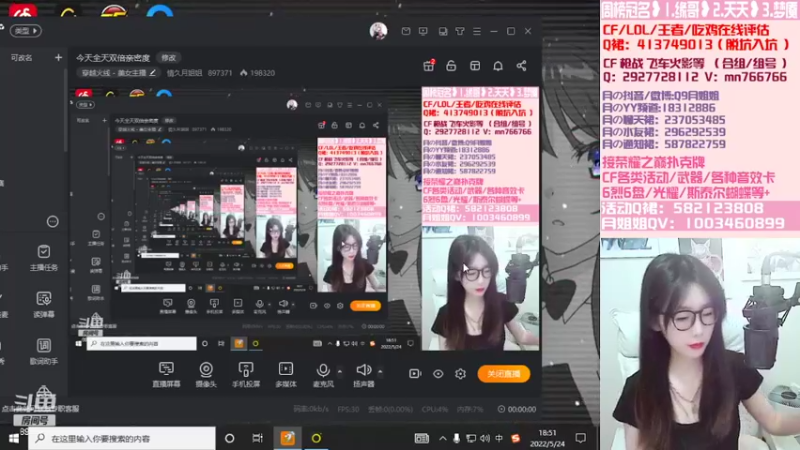The image size is (800, 450).
Task: Show hidden tray icons chevron
Action: click(x=442, y=438)
